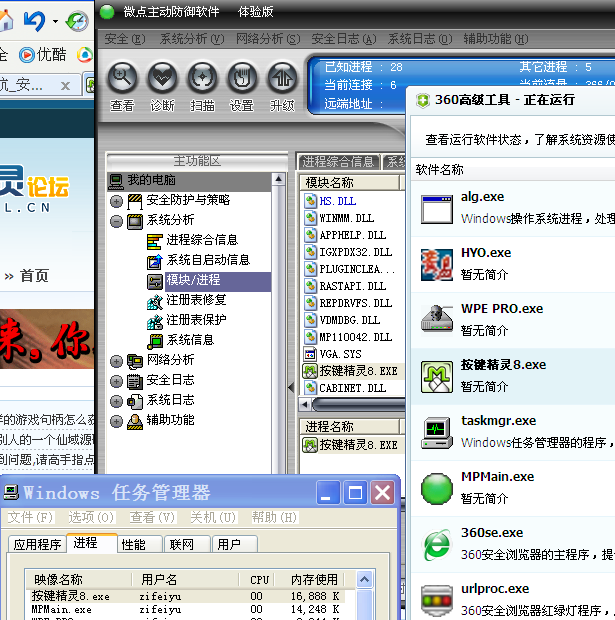The height and width of the screenshot is (620, 615).
Task: Select the 360se.exe browser icon
Action: tap(437, 545)
